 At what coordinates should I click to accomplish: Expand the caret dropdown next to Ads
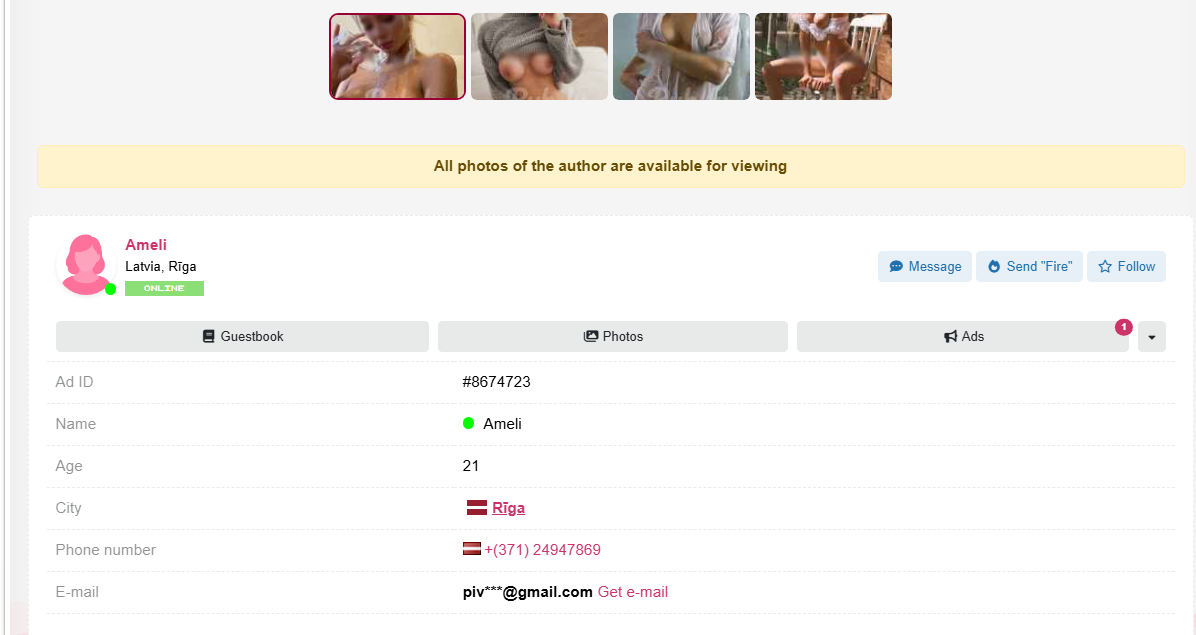coord(1151,337)
